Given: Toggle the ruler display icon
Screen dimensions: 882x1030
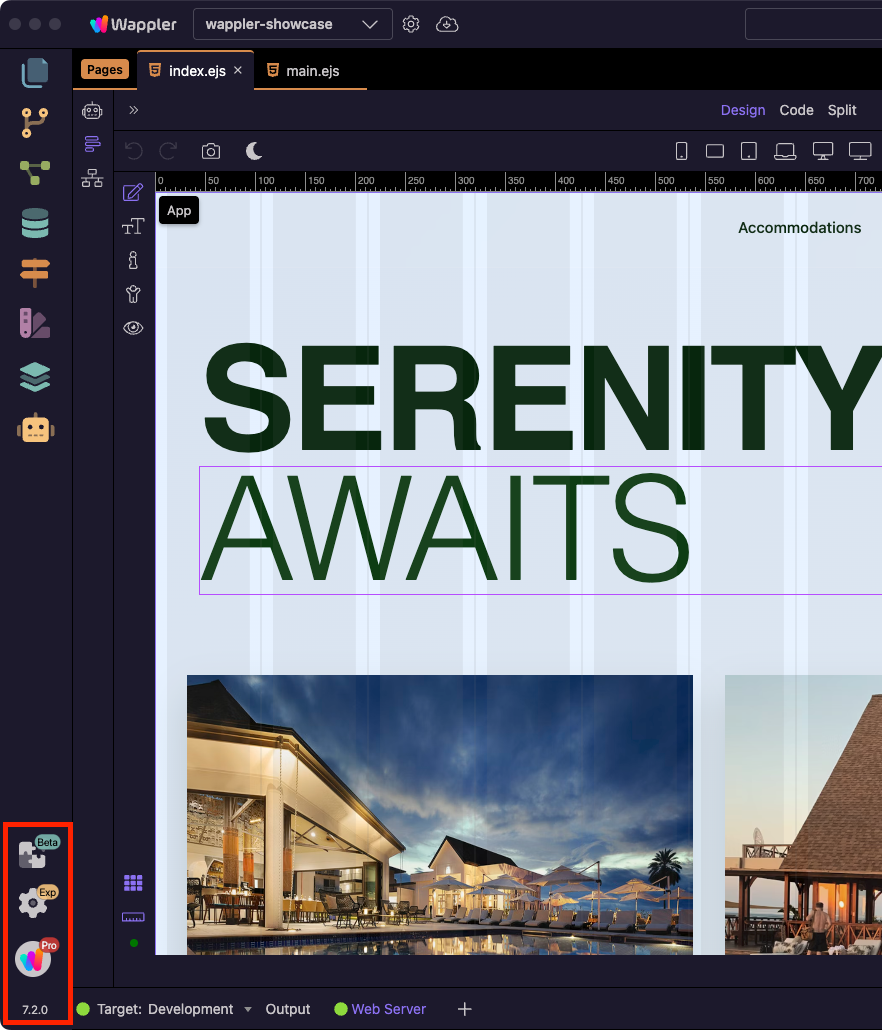Looking at the screenshot, I should tap(133, 917).
